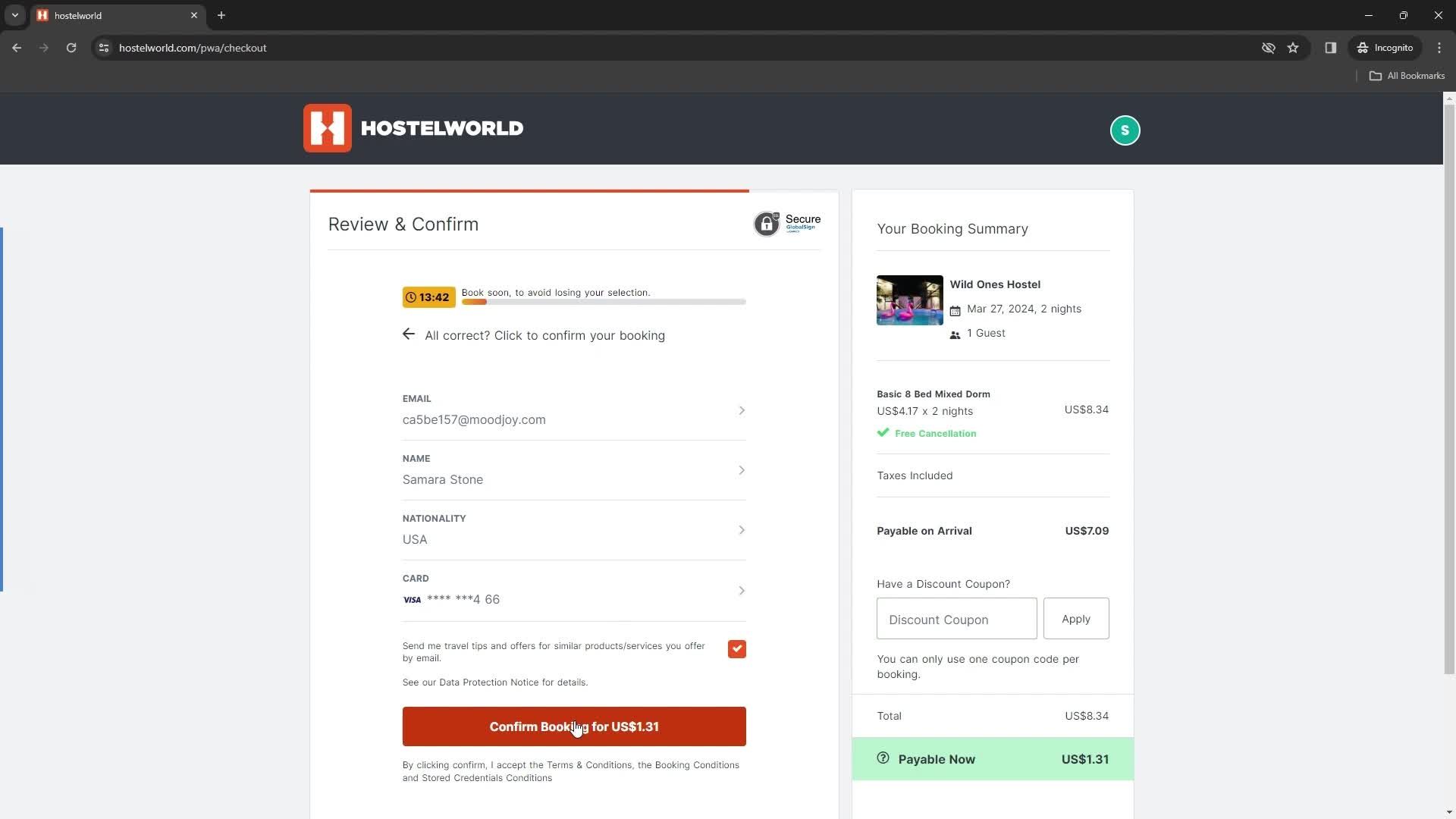Click Basic 8 Bed Mixed Dorm text
Viewport: 1456px width, 819px height.
[x=934, y=394]
